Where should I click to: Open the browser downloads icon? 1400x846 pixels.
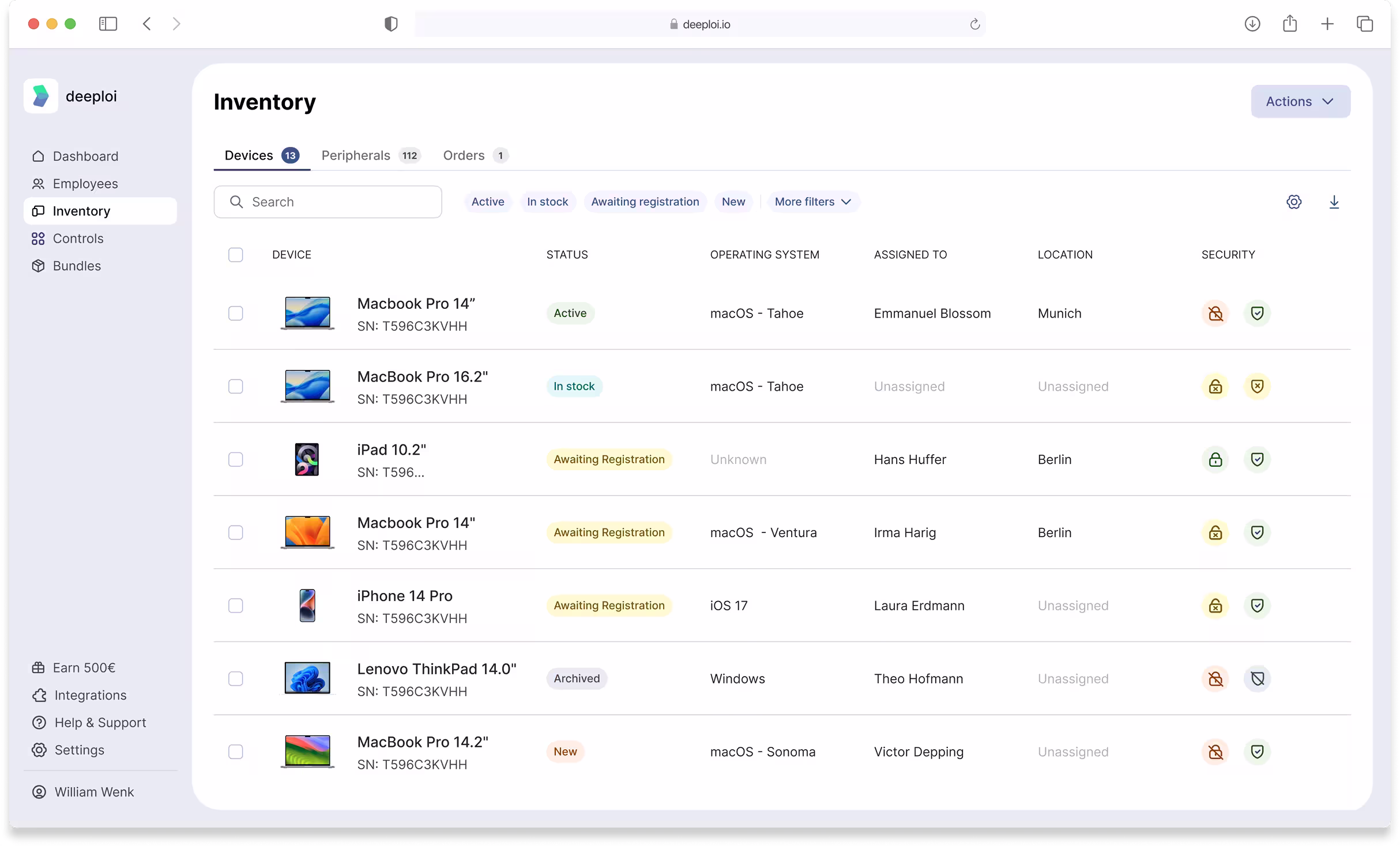1252,24
